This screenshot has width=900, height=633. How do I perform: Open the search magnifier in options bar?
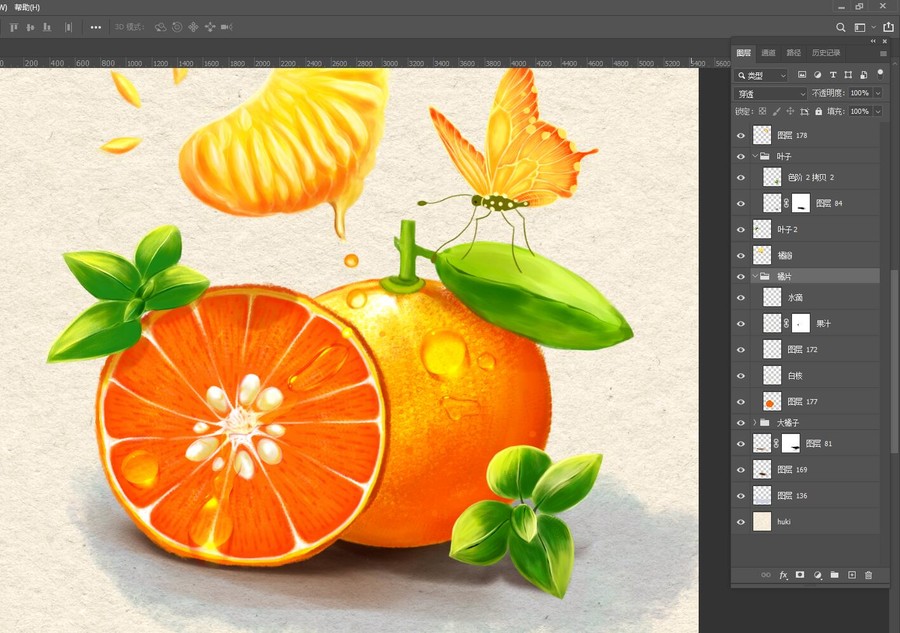point(840,27)
